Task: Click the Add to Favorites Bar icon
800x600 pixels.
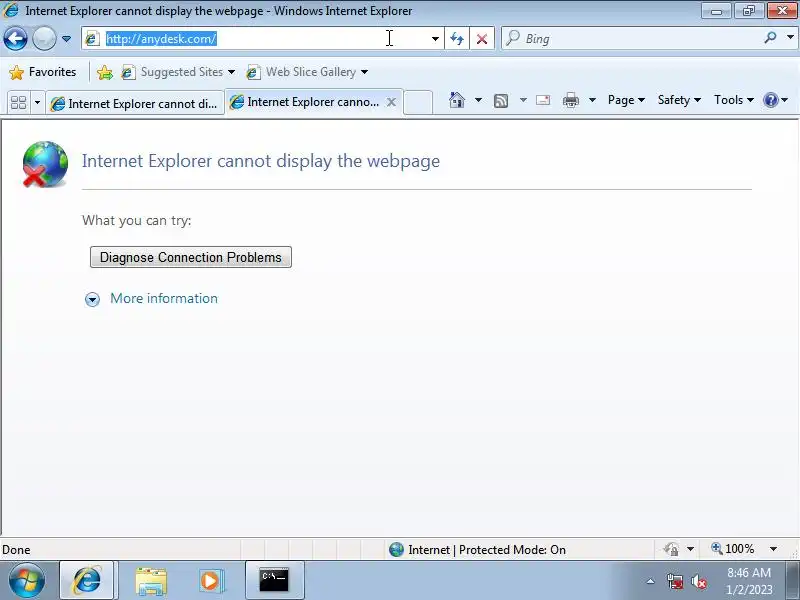Action: [x=105, y=72]
